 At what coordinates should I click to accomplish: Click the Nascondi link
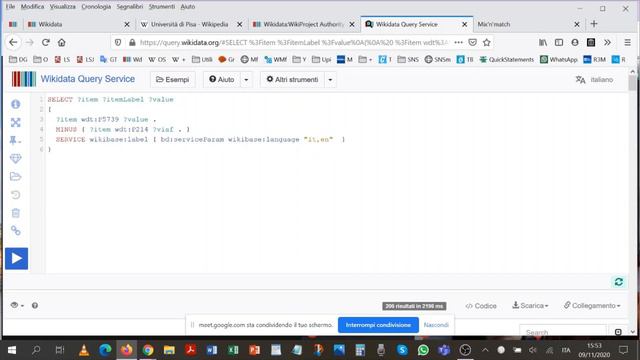click(436, 325)
